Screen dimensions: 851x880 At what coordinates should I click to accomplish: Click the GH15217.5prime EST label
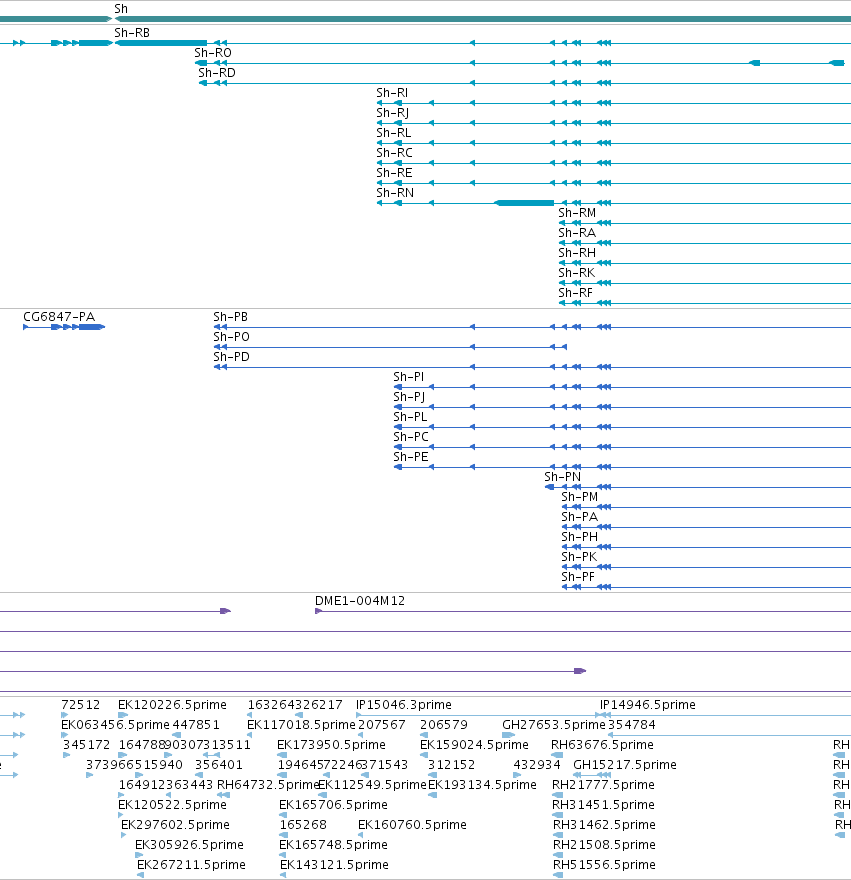coord(625,765)
